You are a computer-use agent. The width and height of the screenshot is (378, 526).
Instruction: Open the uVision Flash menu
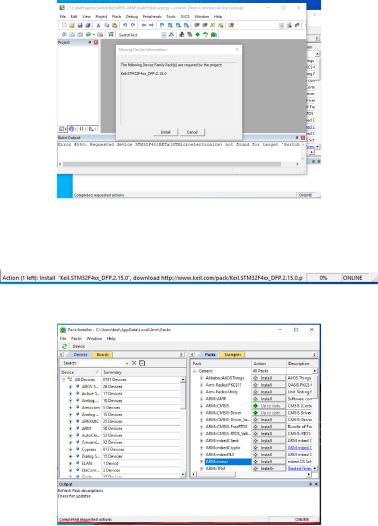pyautogui.click(x=116, y=16)
